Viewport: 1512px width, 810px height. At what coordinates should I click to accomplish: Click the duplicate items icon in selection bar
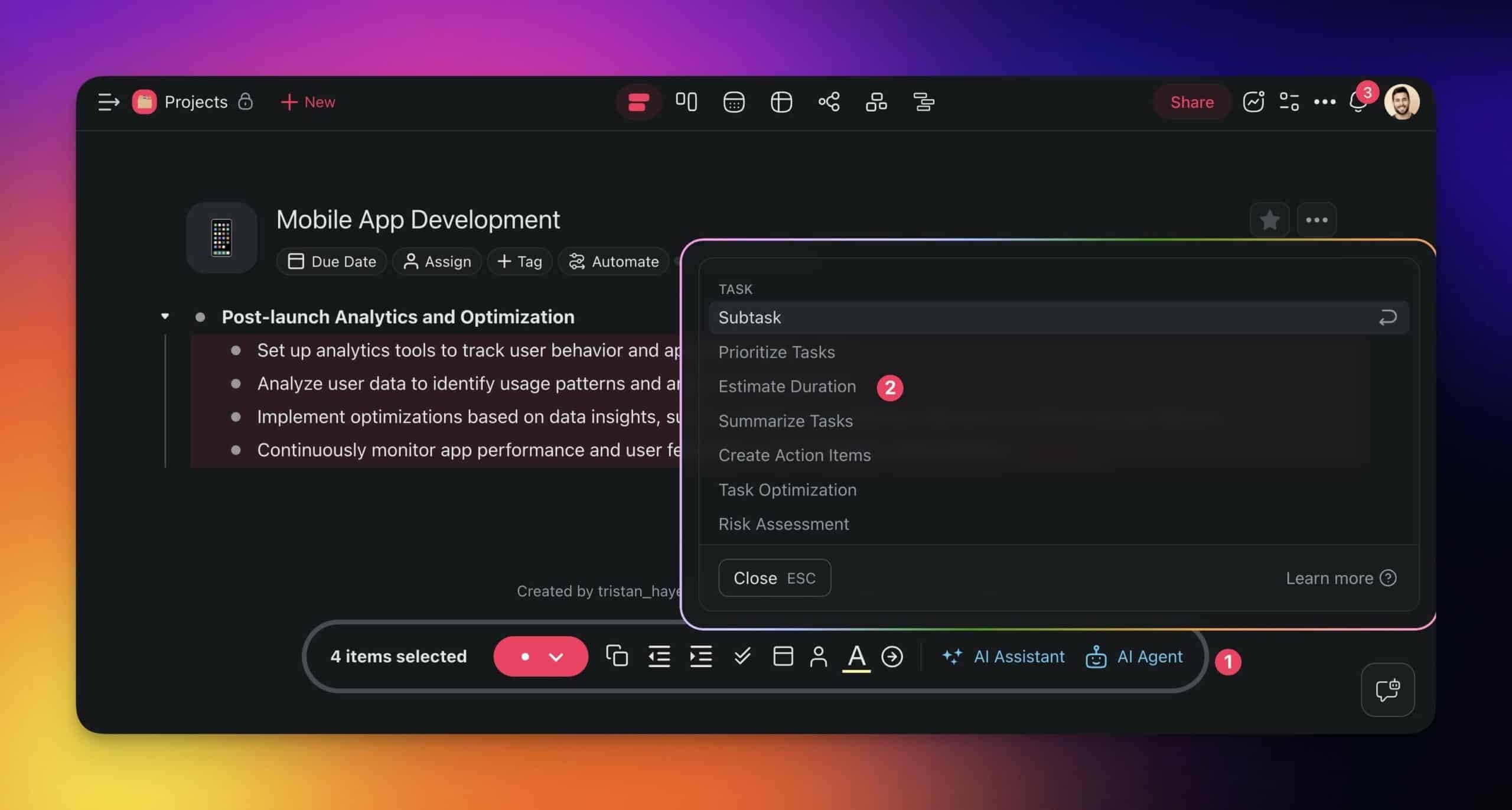[x=617, y=656]
